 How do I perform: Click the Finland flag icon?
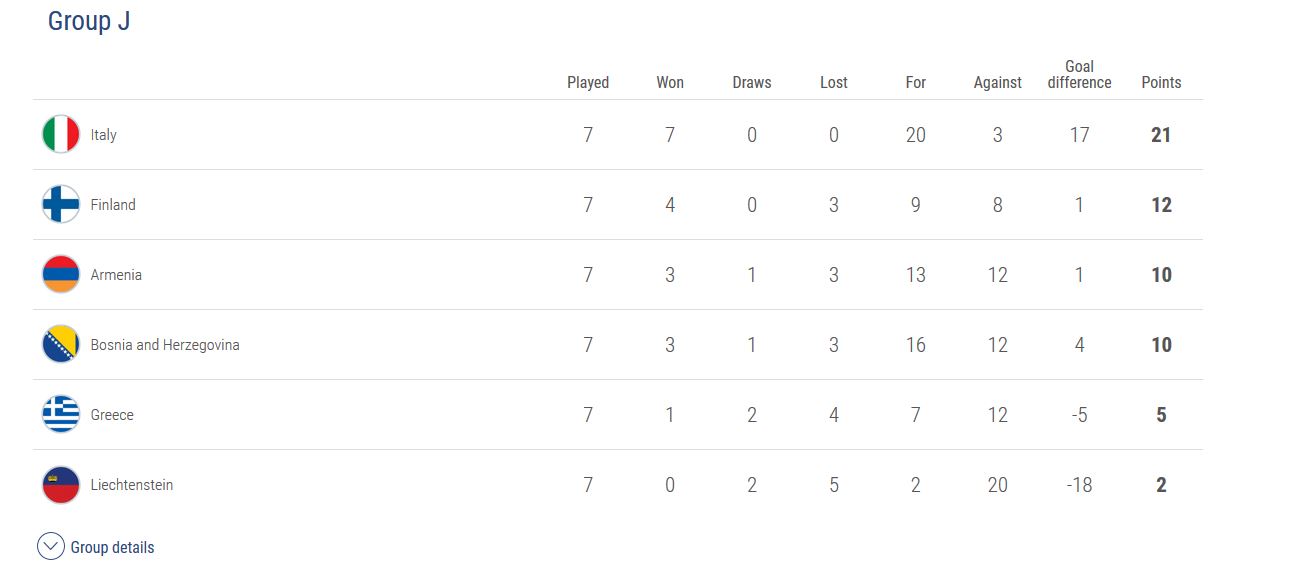pos(61,204)
